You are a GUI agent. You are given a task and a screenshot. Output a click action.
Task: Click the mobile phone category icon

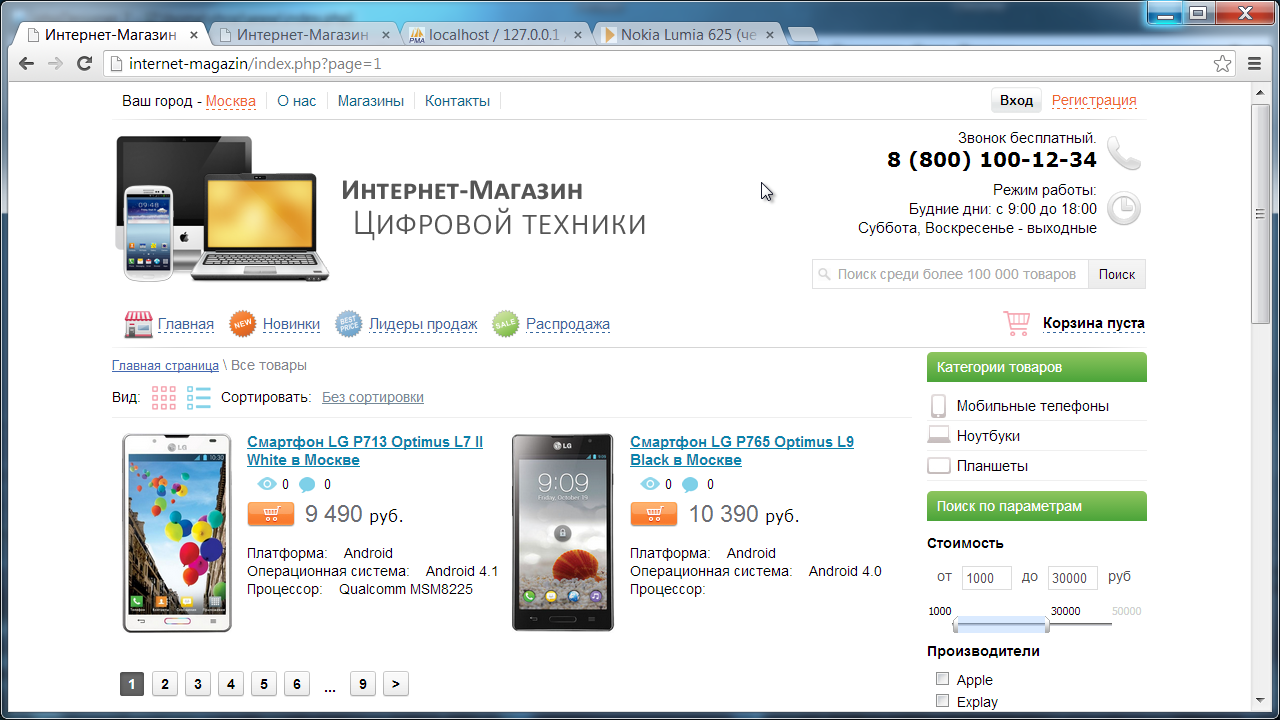pyautogui.click(x=938, y=406)
